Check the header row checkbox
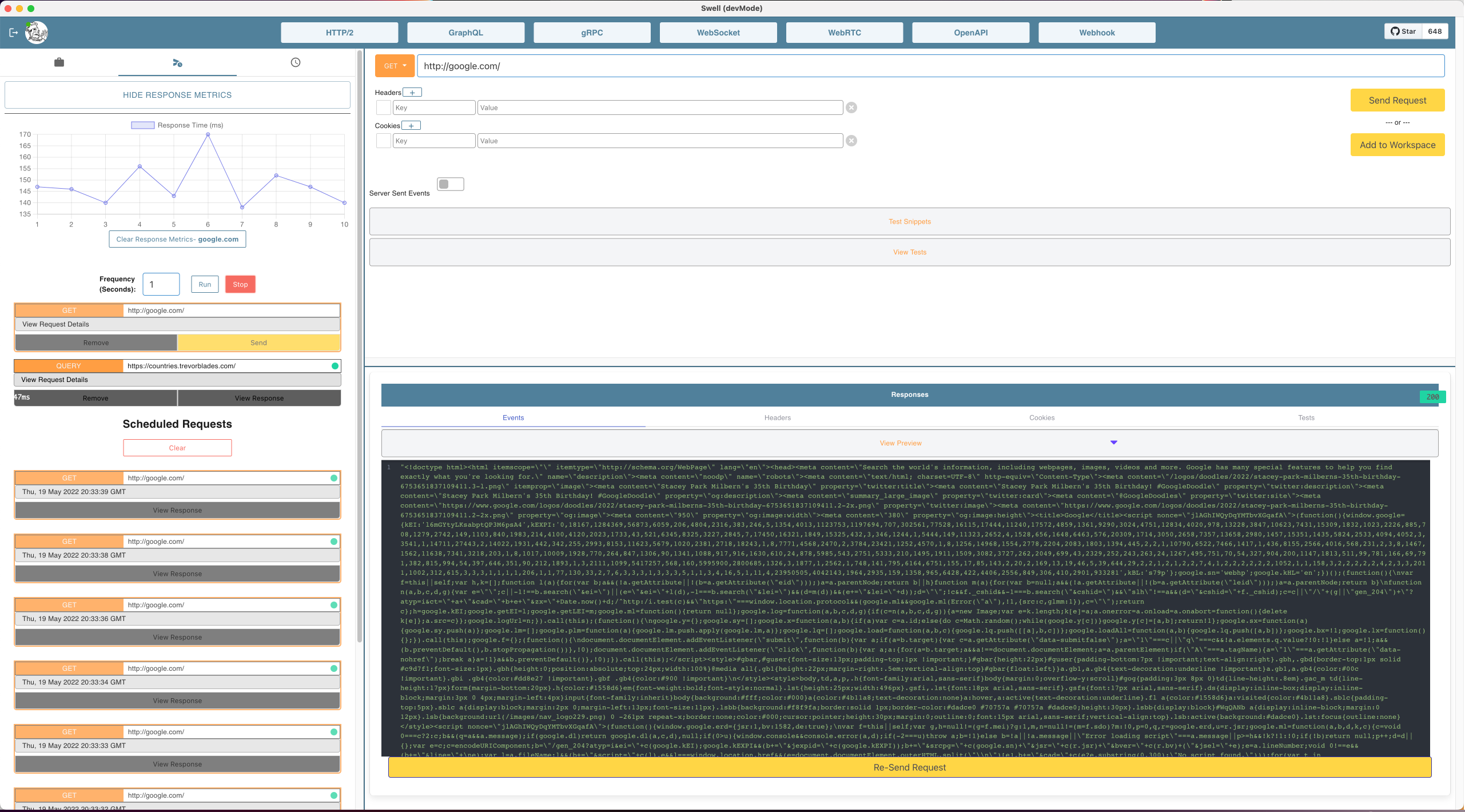The image size is (1465, 812). click(384, 108)
